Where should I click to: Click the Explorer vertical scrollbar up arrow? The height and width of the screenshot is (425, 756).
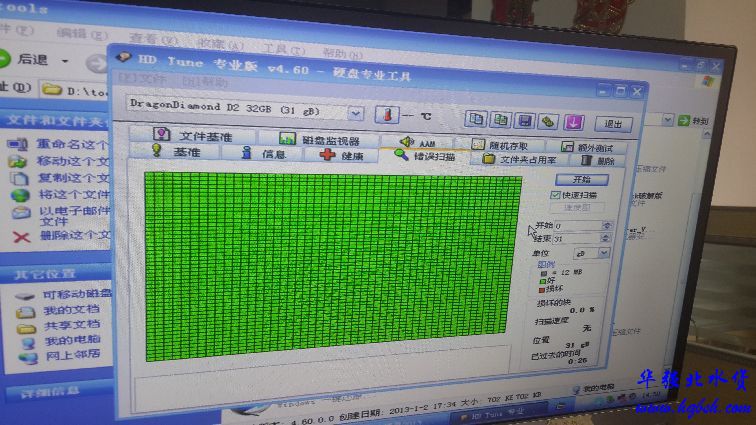[x=707, y=135]
